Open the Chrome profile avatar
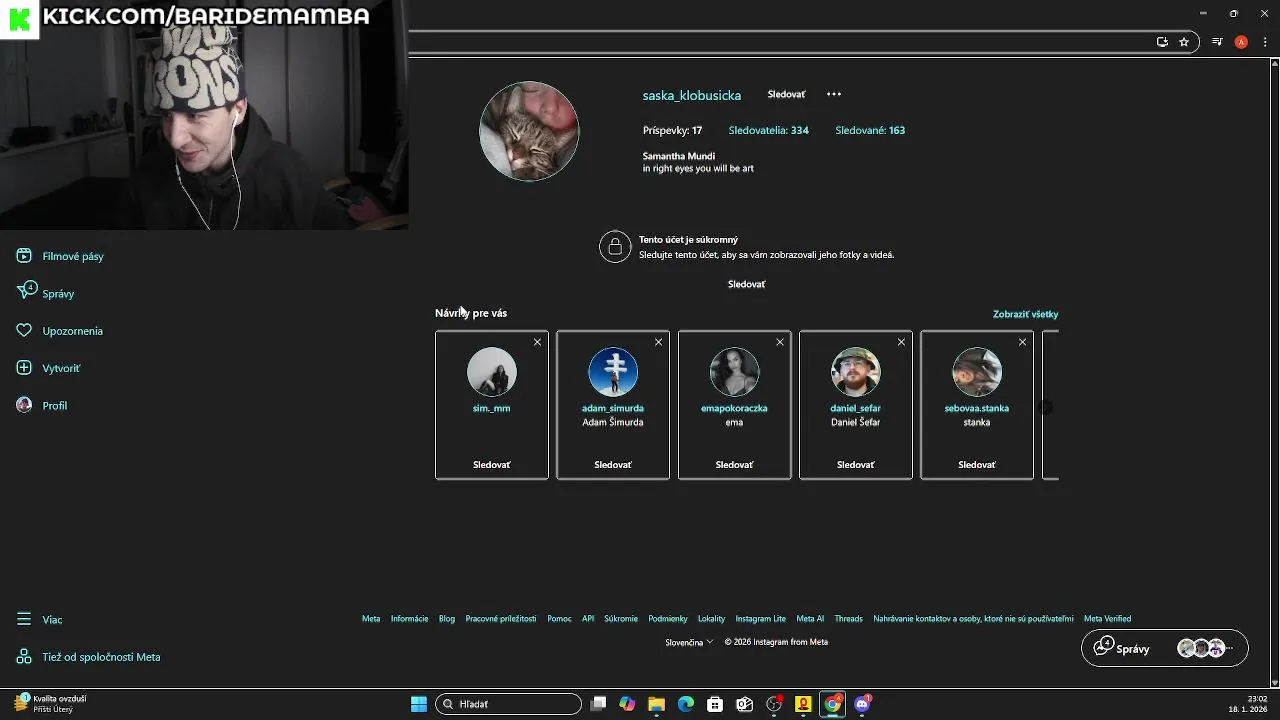 point(1241,42)
